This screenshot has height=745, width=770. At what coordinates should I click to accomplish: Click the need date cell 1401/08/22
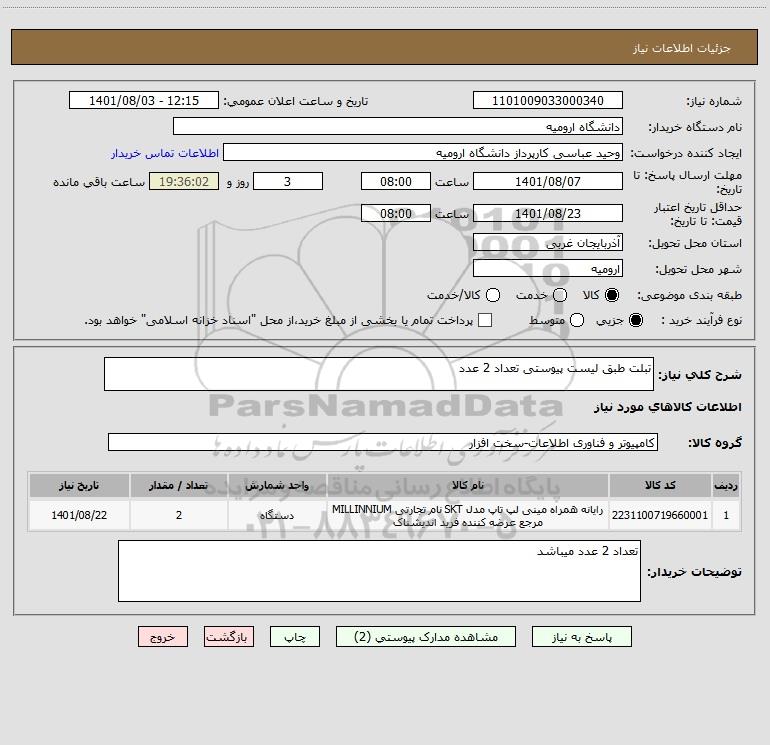tap(79, 515)
